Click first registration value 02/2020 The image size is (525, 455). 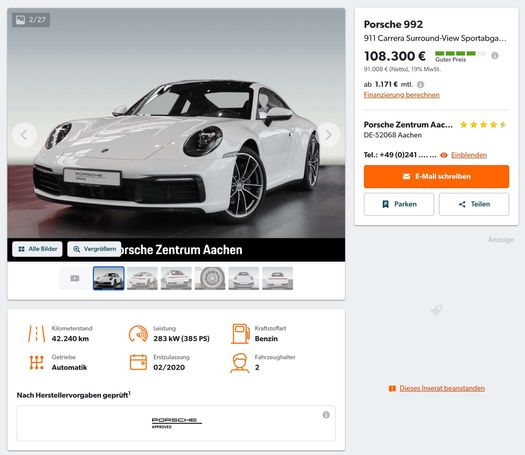[x=169, y=368]
